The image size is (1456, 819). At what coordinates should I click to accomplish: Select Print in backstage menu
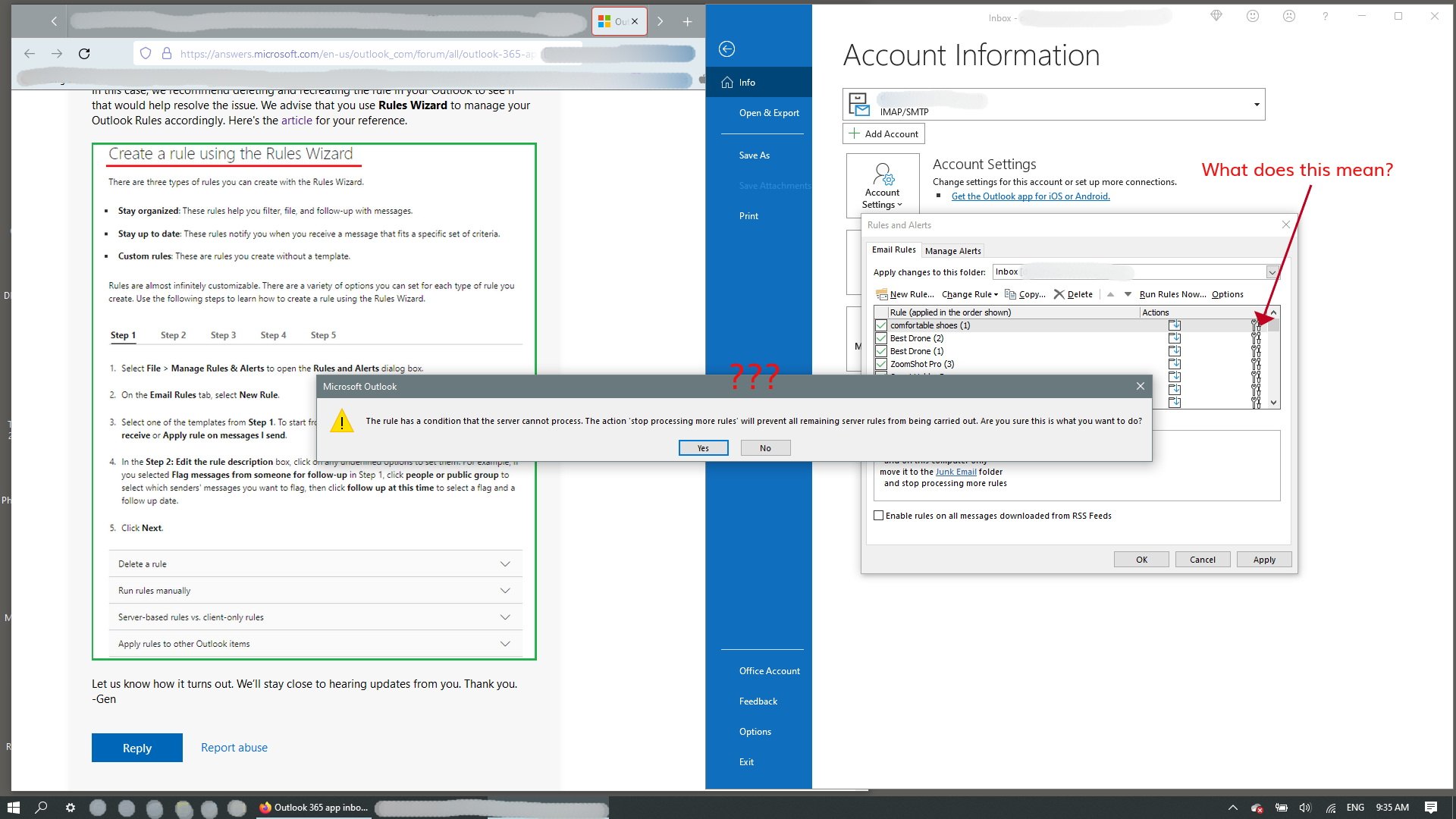[x=748, y=216]
